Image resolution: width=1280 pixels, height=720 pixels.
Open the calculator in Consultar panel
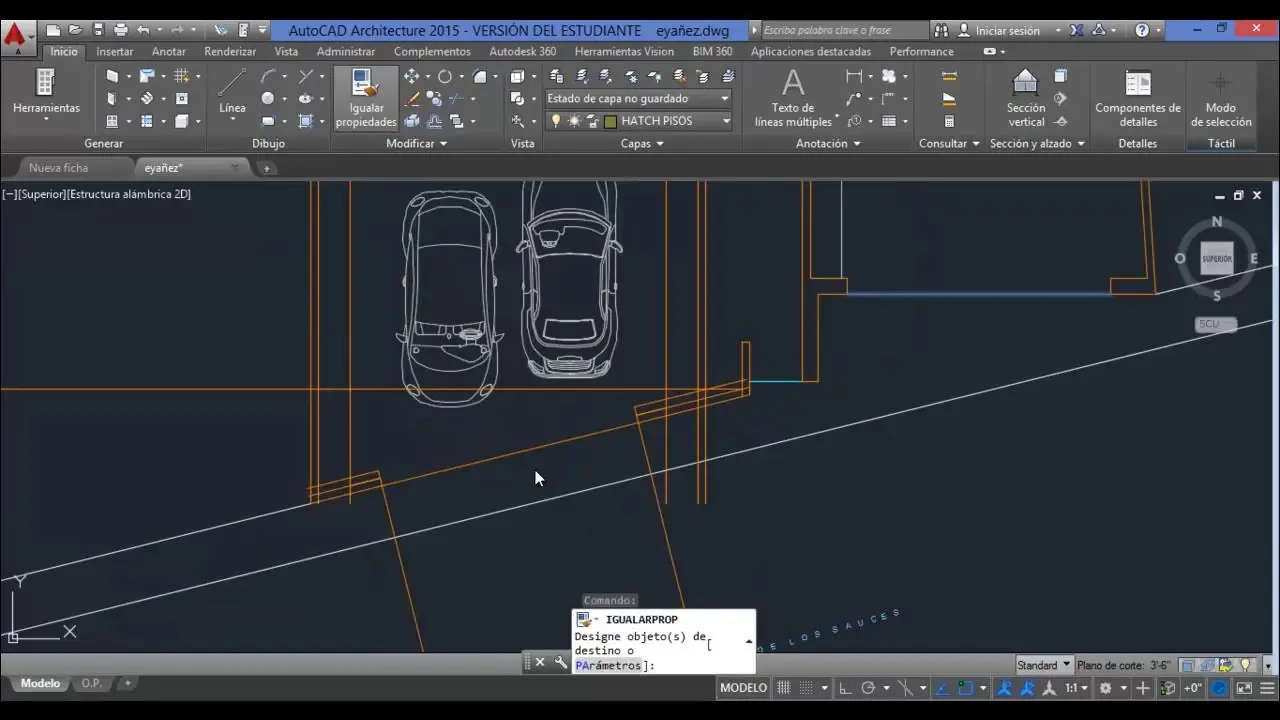(949, 122)
